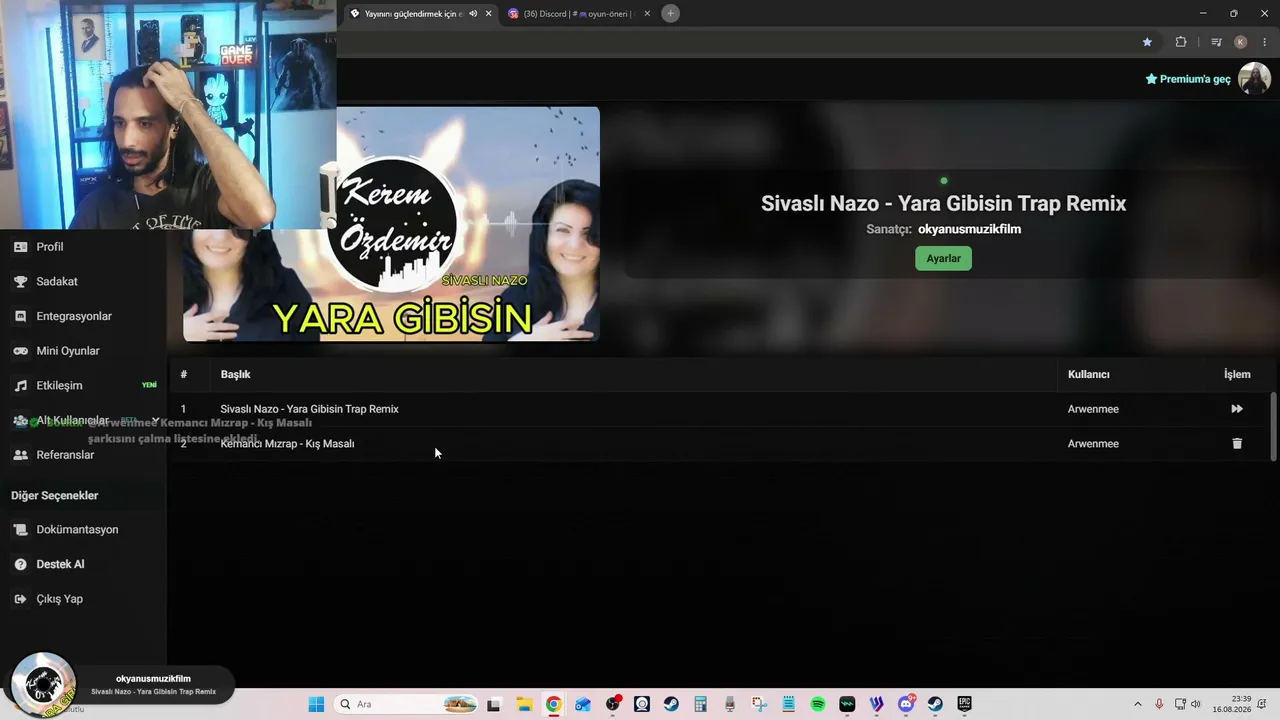Open the user avatar beside Premium'a geç

(1254, 78)
